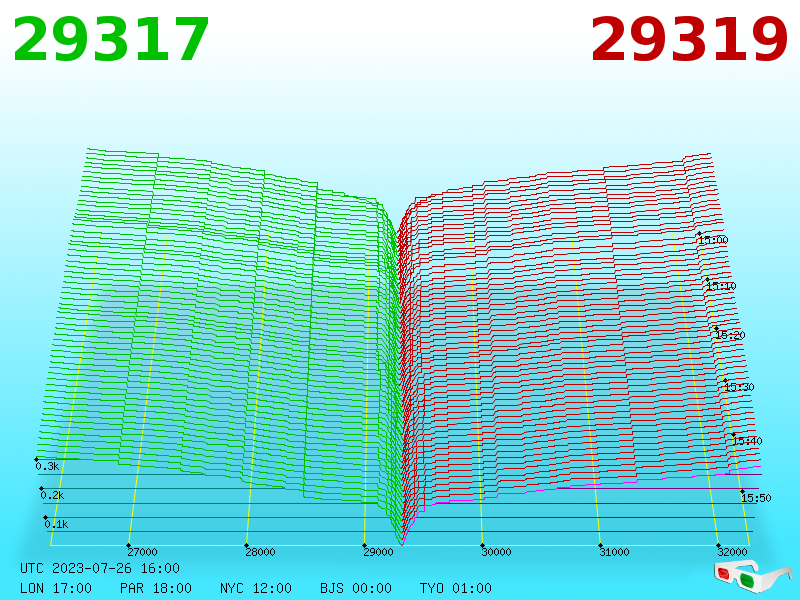Image resolution: width=800 pixels, height=600 pixels.
Task: Click the red ask price 29319
Action: (689, 39)
